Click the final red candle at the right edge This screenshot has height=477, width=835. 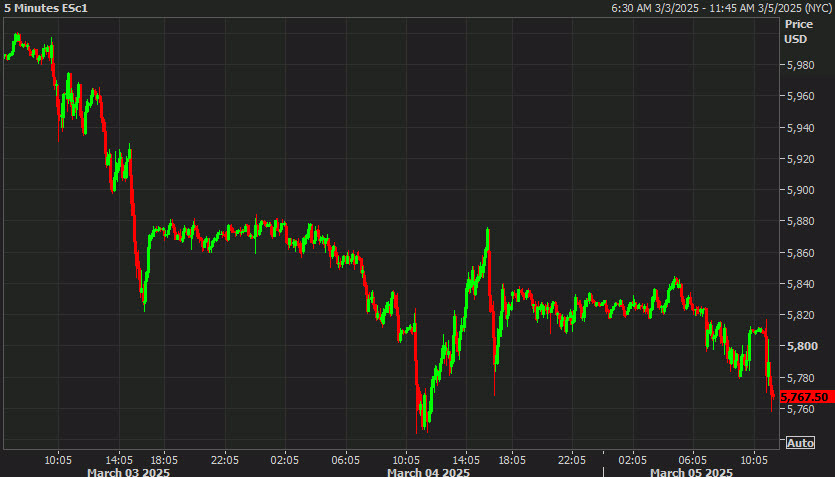(x=771, y=390)
